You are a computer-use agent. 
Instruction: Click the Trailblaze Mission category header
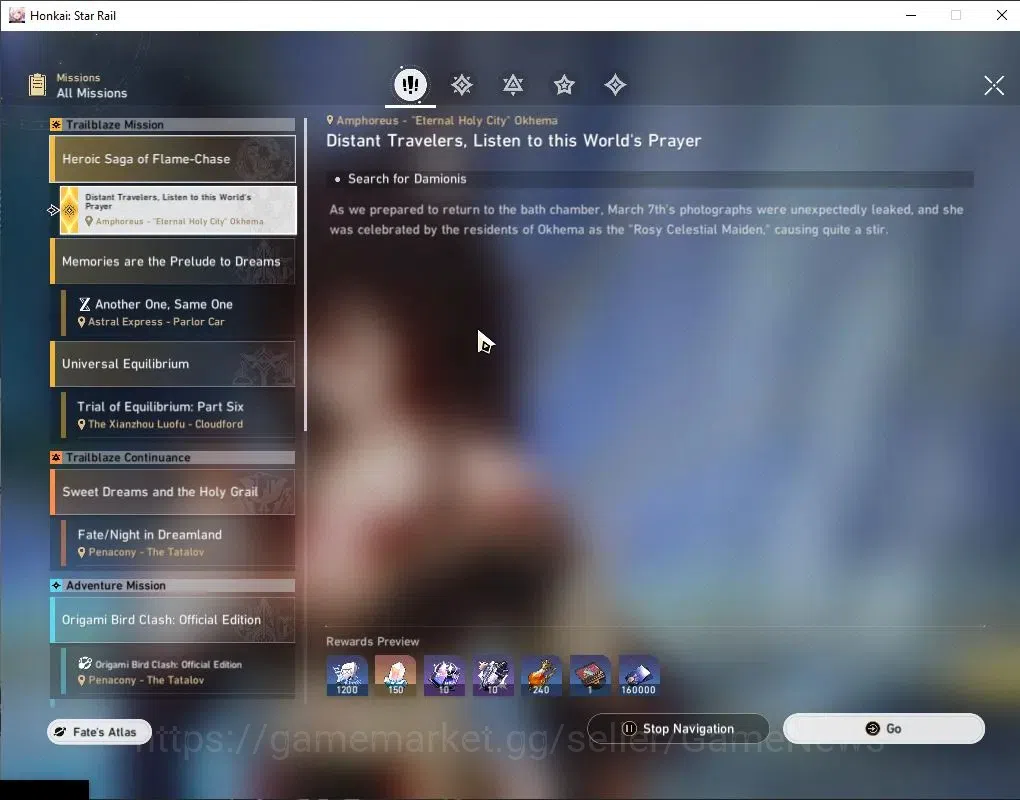[x=173, y=124]
